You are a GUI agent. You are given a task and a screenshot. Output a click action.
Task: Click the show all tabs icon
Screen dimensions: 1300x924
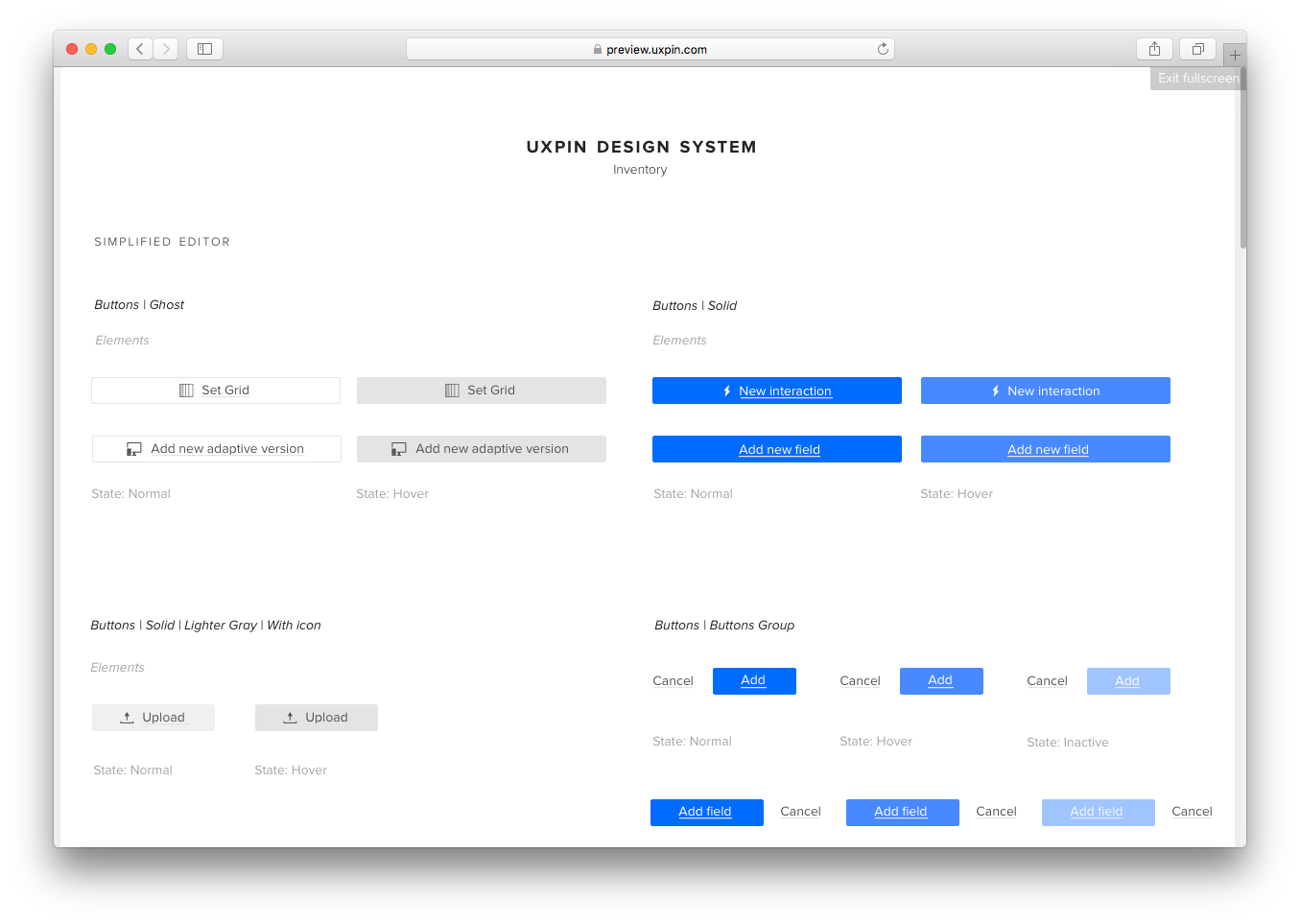pos(1196,48)
